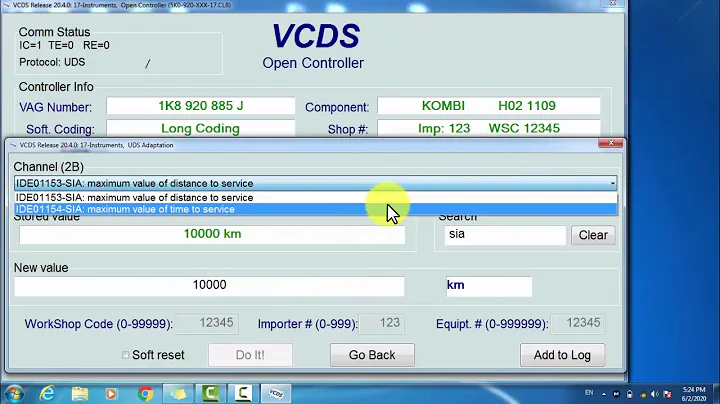Switch to VCDS taskbar window
720x404 pixels.
tap(276, 393)
